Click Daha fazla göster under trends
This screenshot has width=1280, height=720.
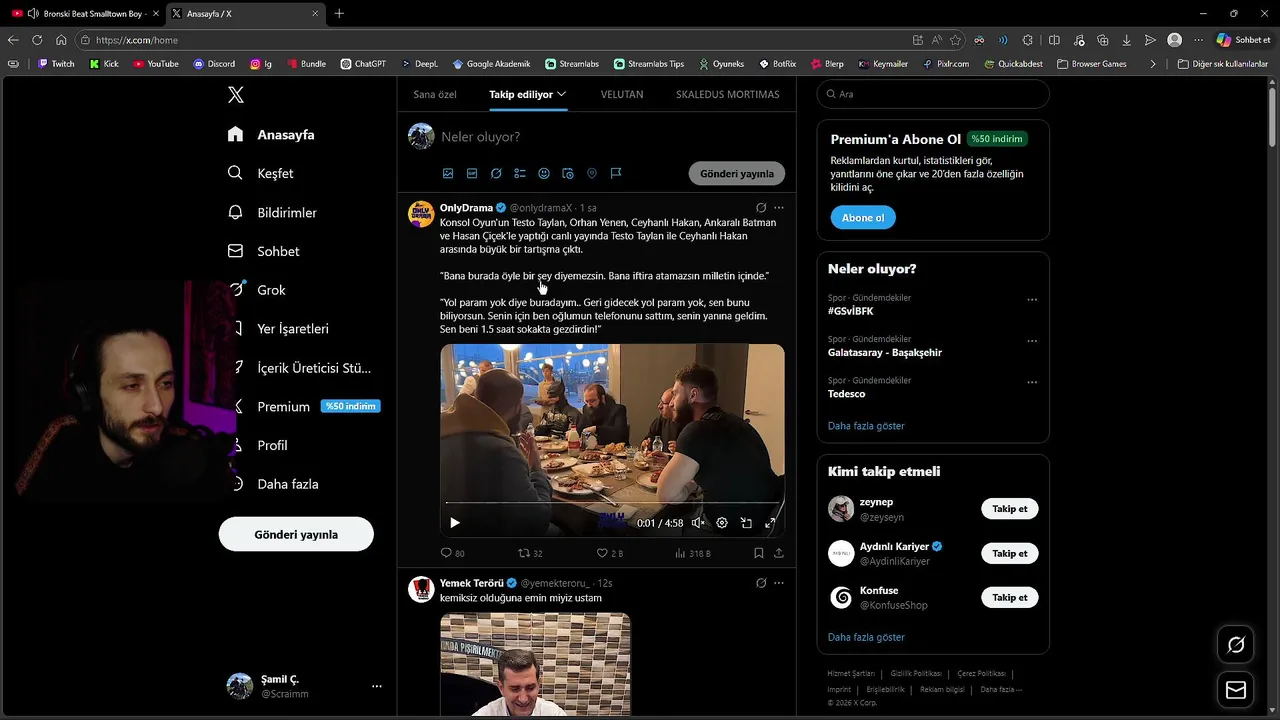tap(866, 426)
